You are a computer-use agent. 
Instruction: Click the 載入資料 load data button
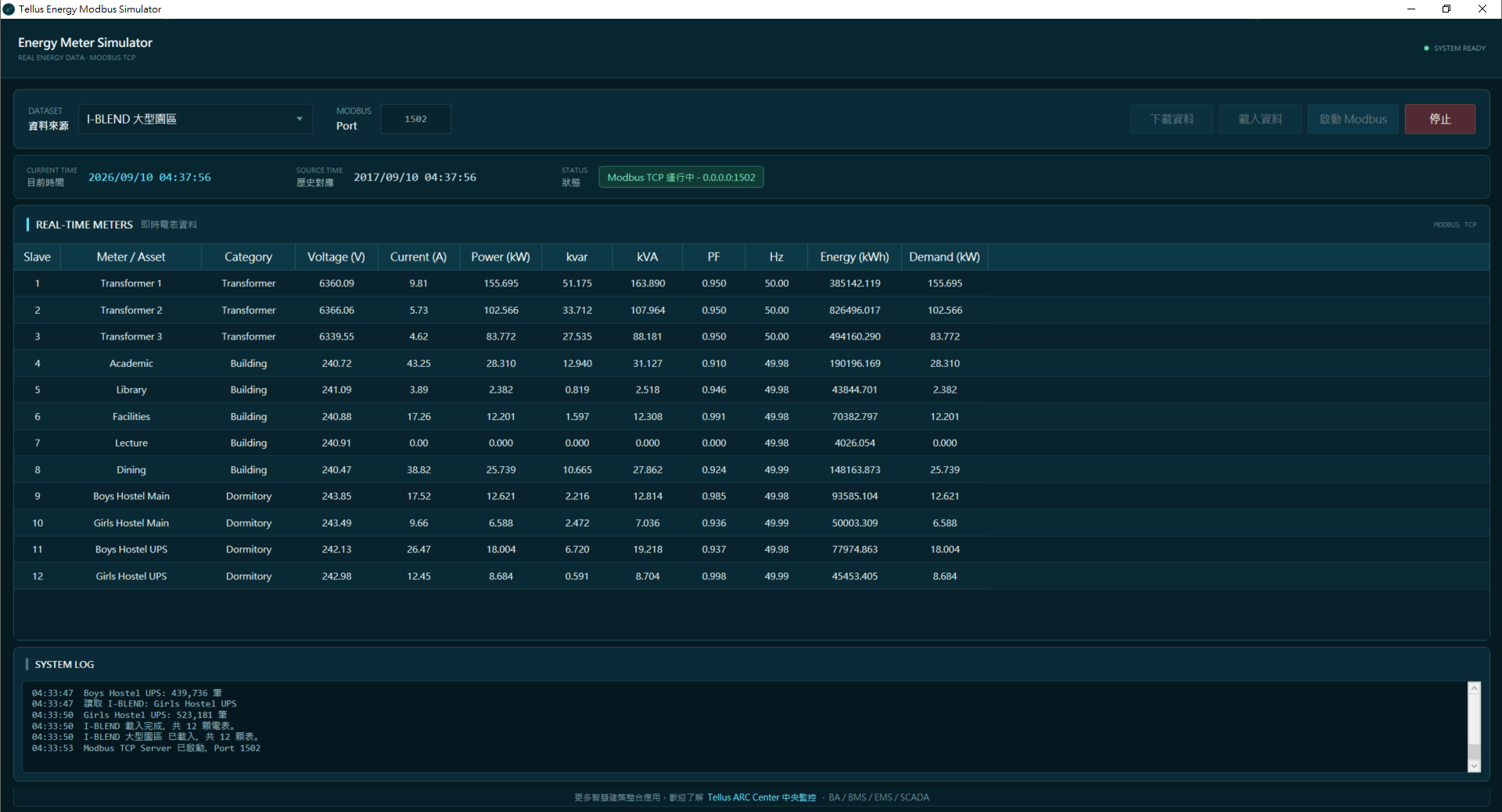coord(1260,119)
